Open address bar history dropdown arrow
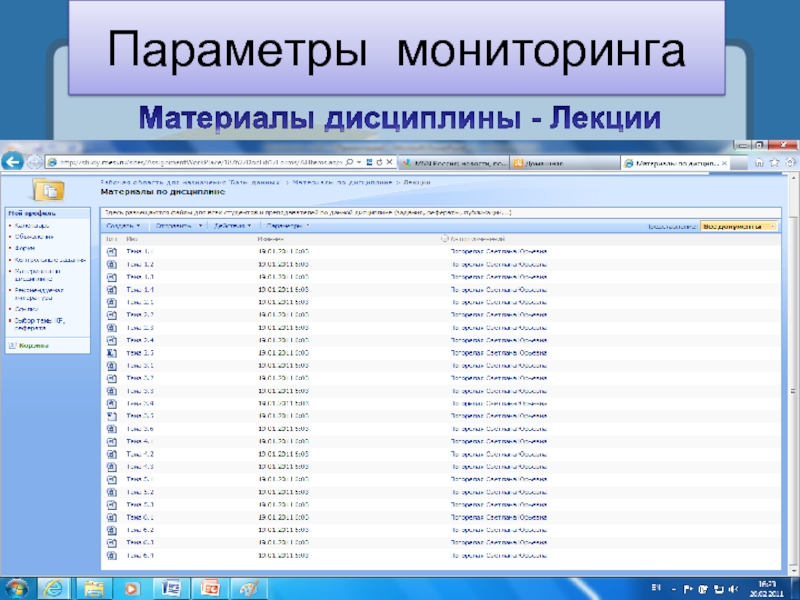800x600 pixels. click(x=359, y=162)
